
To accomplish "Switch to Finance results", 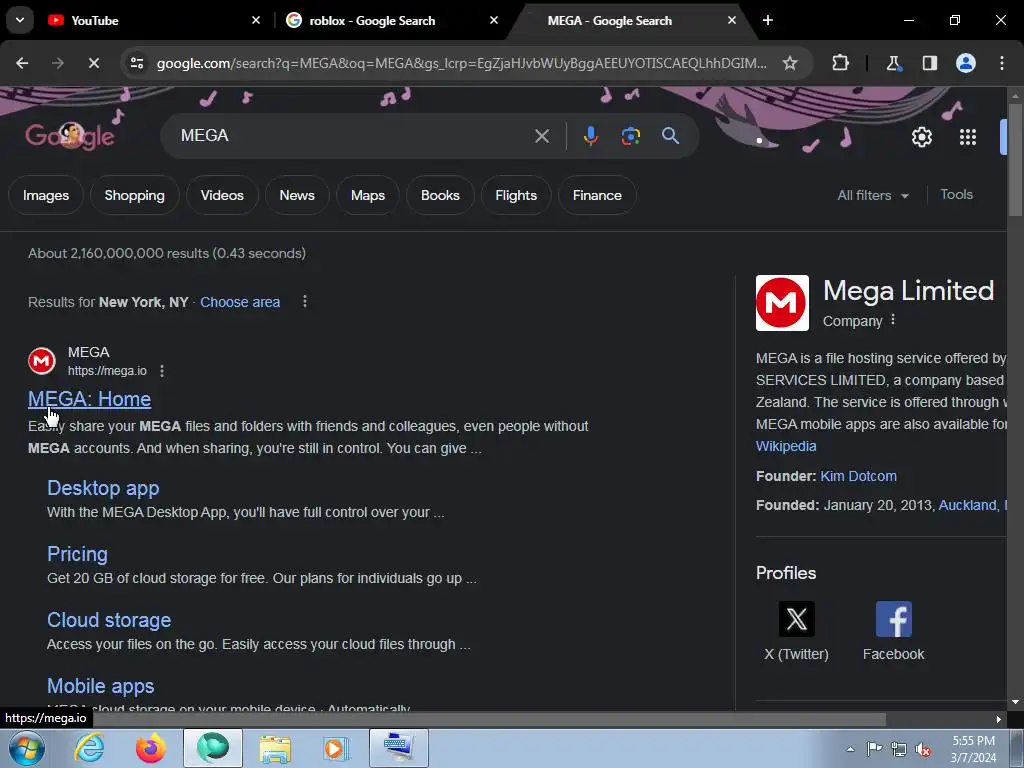I will (597, 195).
